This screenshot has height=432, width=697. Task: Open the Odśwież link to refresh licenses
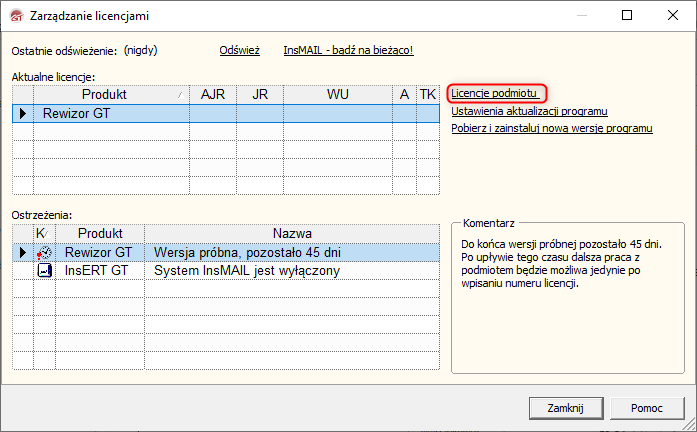[239, 50]
